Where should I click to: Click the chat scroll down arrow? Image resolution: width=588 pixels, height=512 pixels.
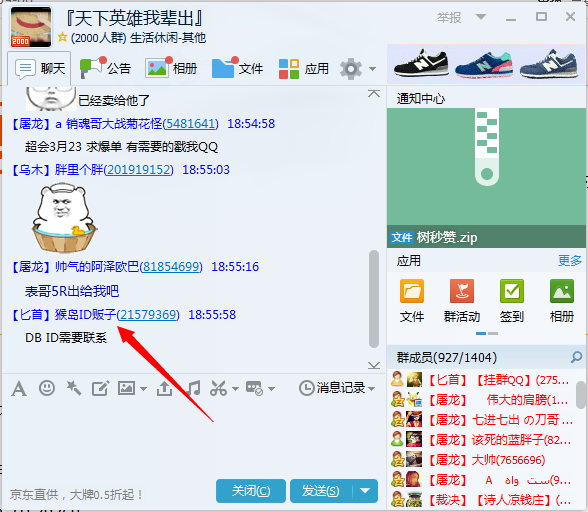[x=374, y=365]
